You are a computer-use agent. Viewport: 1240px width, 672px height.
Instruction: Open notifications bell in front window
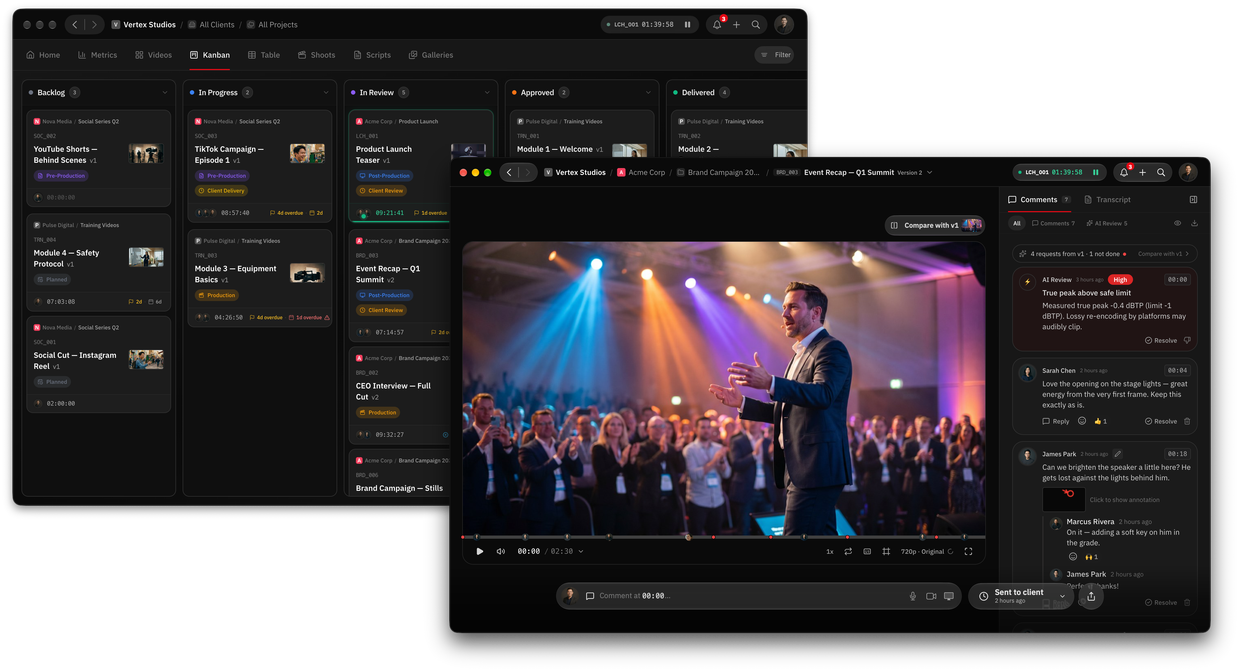coord(1124,172)
